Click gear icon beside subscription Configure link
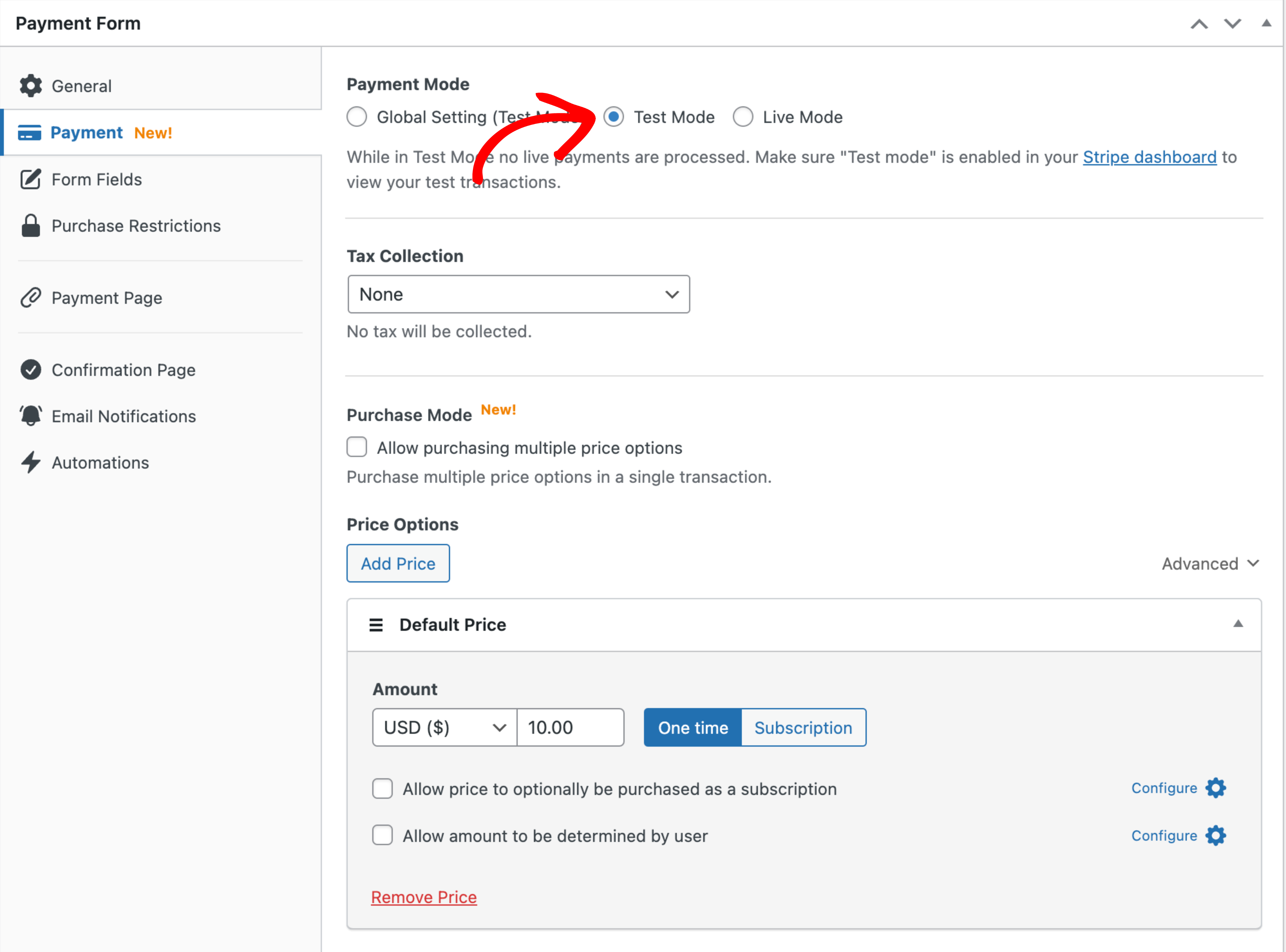The height and width of the screenshot is (952, 1286). (1216, 788)
